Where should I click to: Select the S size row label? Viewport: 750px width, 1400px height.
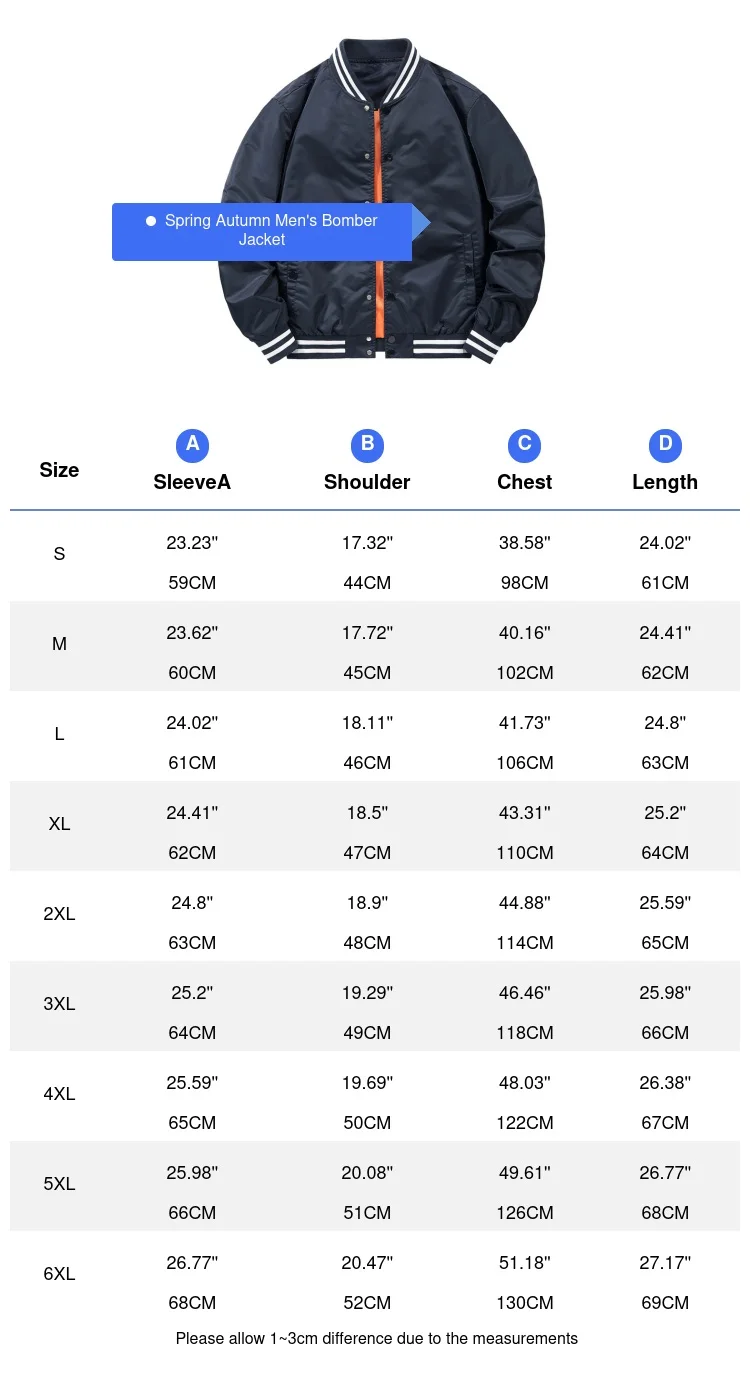(x=59, y=554)
